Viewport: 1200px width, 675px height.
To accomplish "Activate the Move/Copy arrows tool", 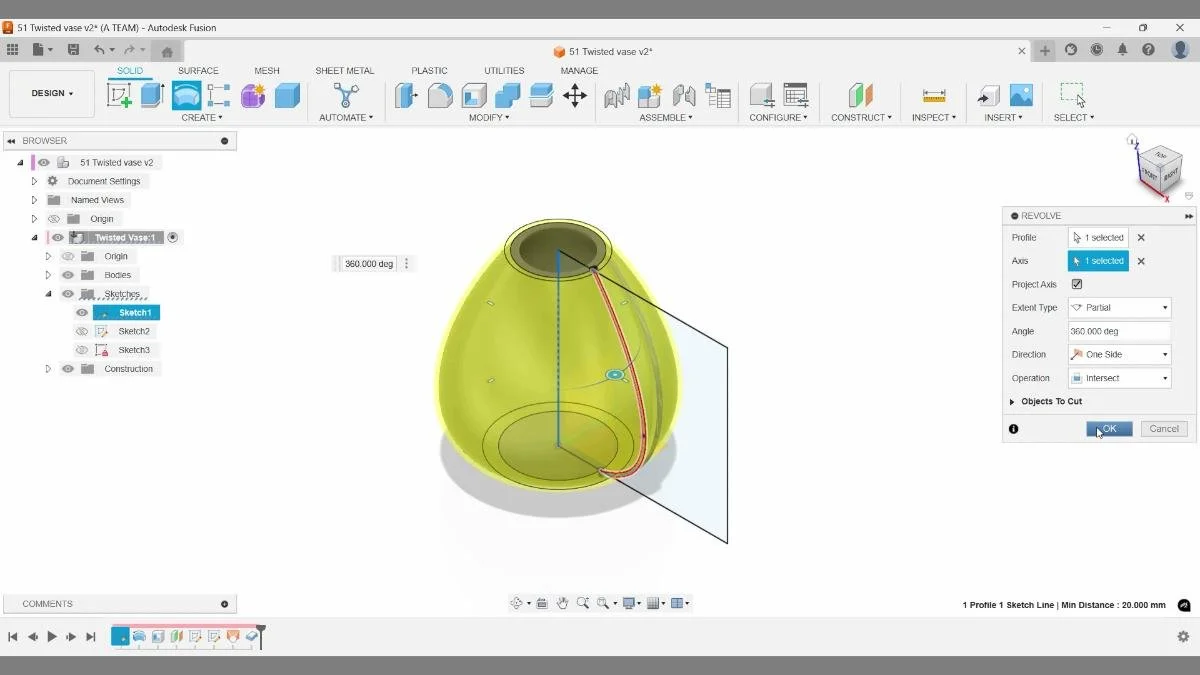I will (x=575, y=95).
